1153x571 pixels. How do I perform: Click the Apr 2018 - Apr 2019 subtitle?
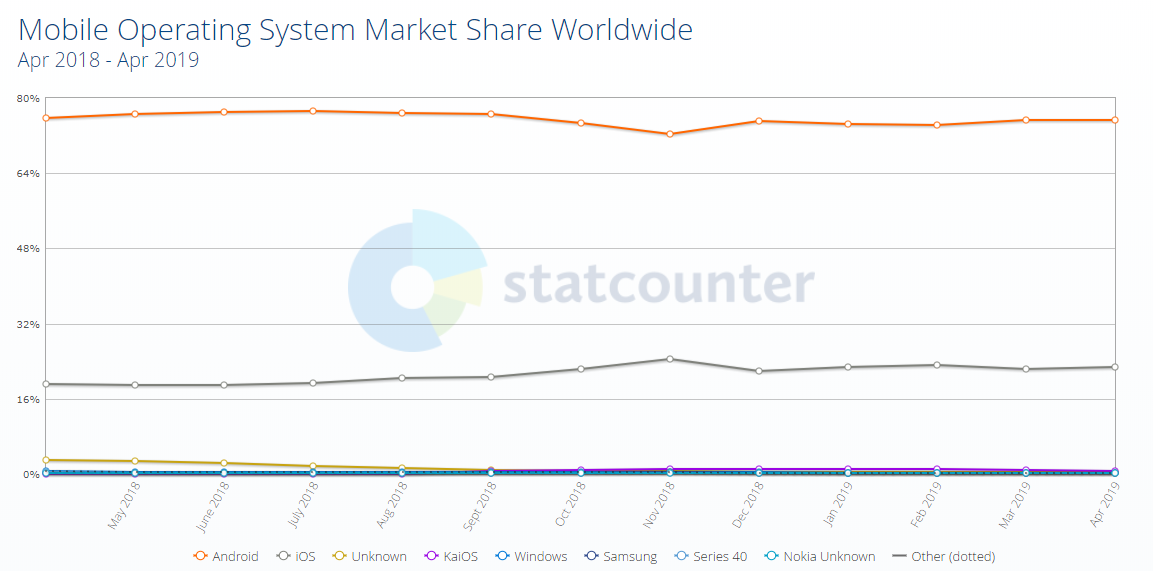pyautogui.click(x=108, y=60)
